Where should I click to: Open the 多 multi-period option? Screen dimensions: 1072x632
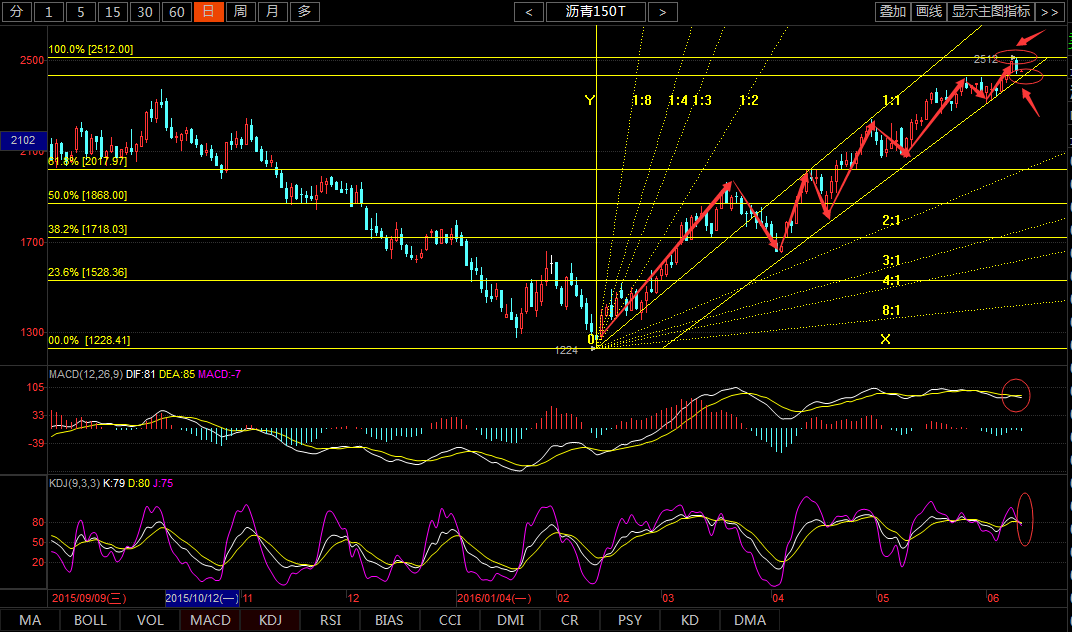(x=305, y=12)
